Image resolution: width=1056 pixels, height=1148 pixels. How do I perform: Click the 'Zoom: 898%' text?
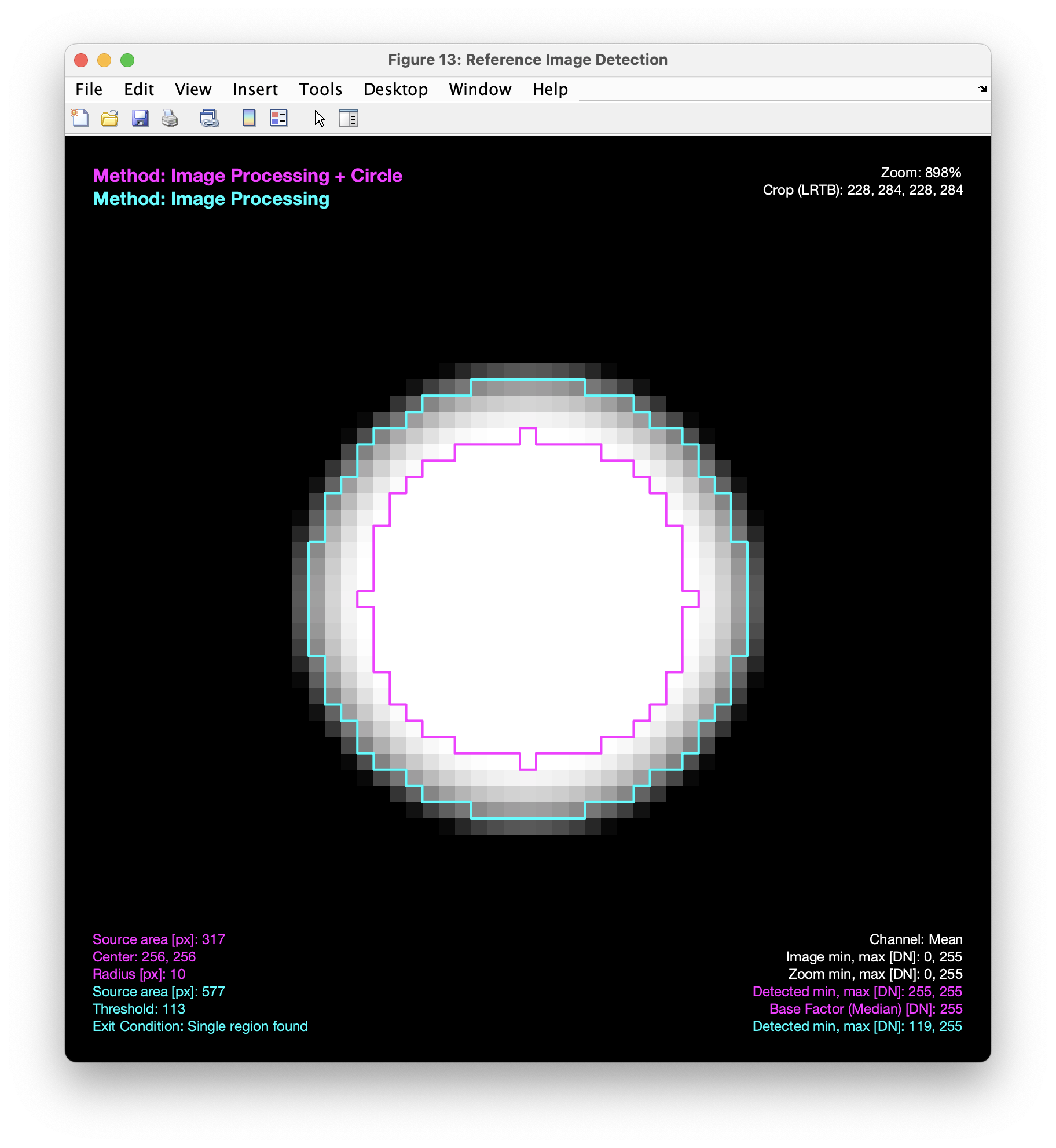[921, 173]
